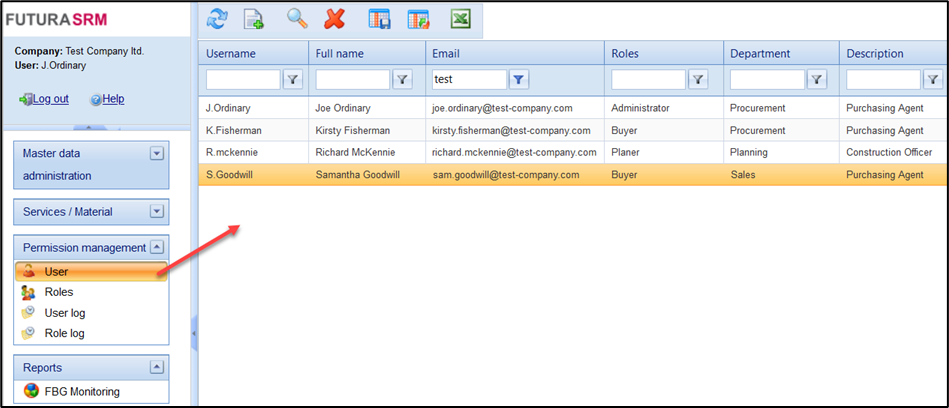Open the User log menu item
The width and height of the screenshot is (949, 408).
point(64,313)
